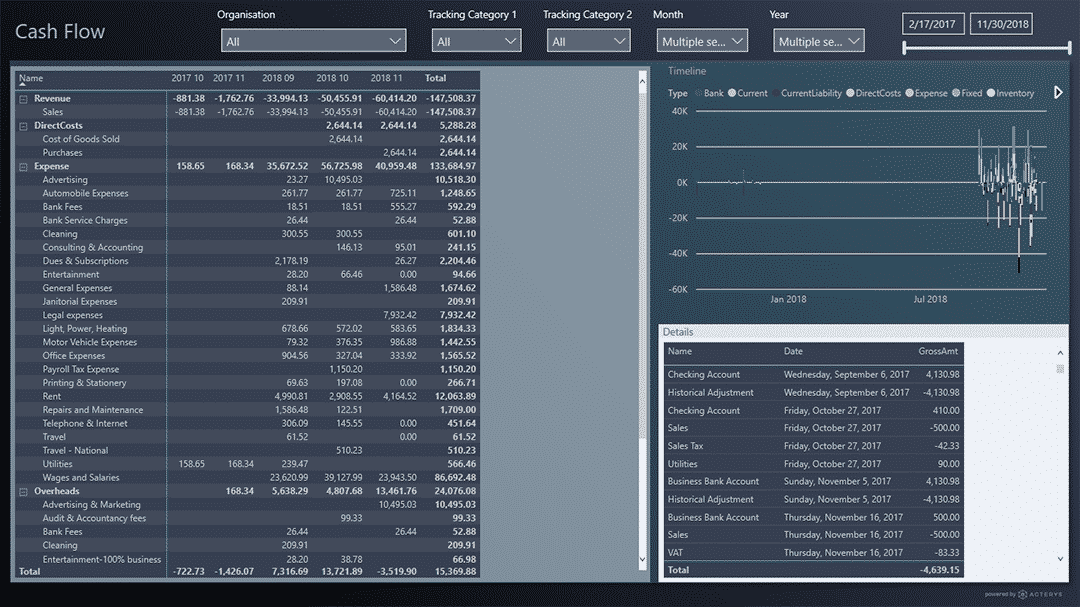Click the Details table scroll-up arrow

(1060, 352)
